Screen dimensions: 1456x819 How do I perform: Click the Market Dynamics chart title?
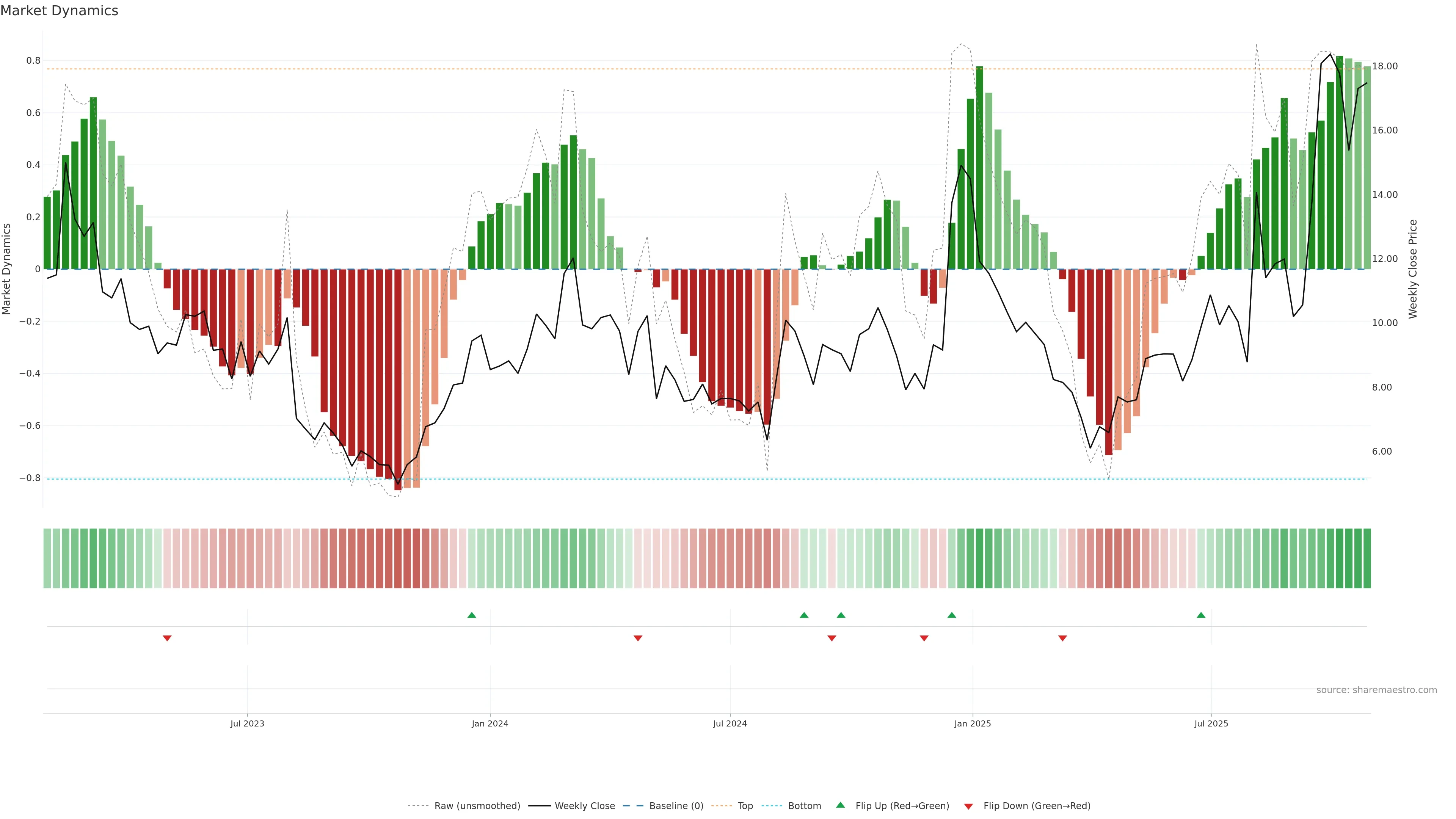click(x=60, y=11)
